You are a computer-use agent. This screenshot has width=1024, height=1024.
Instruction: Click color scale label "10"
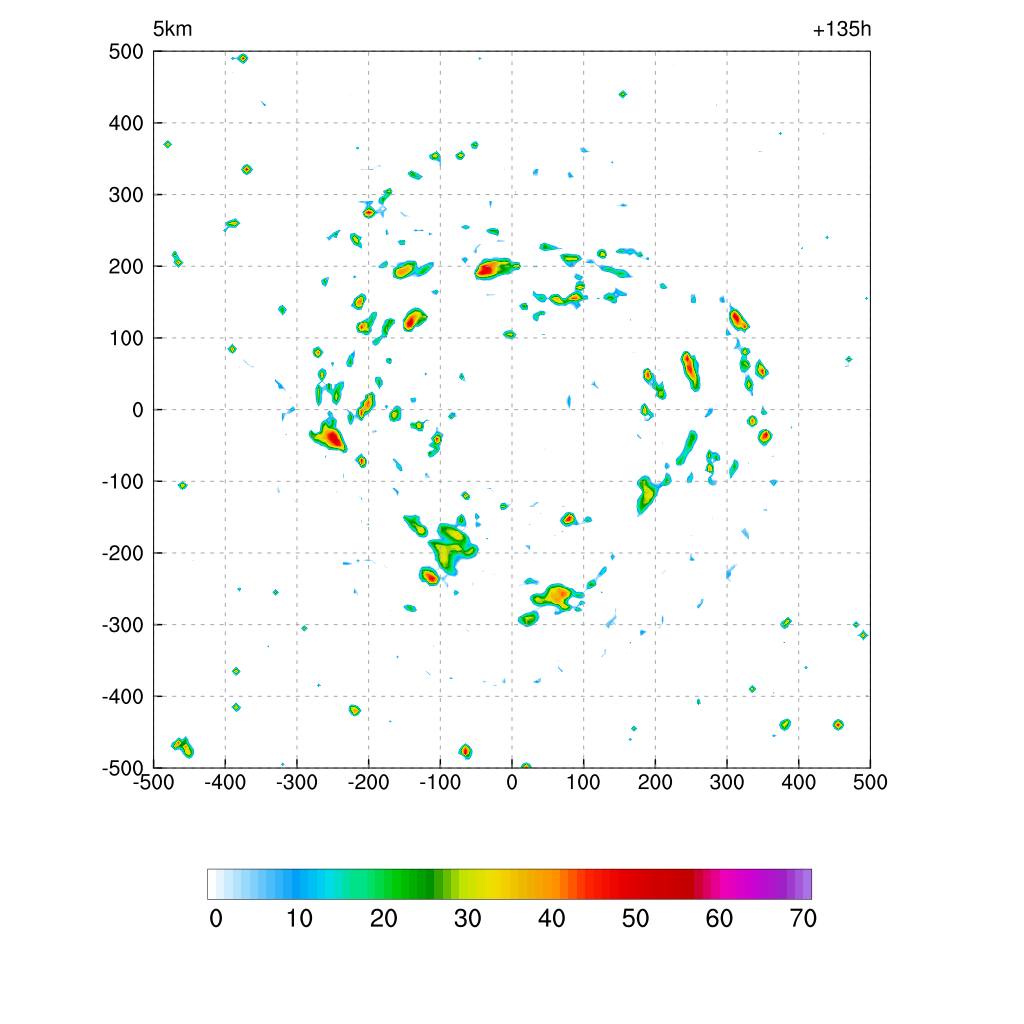pyautogui.click(x=300, y=919)
